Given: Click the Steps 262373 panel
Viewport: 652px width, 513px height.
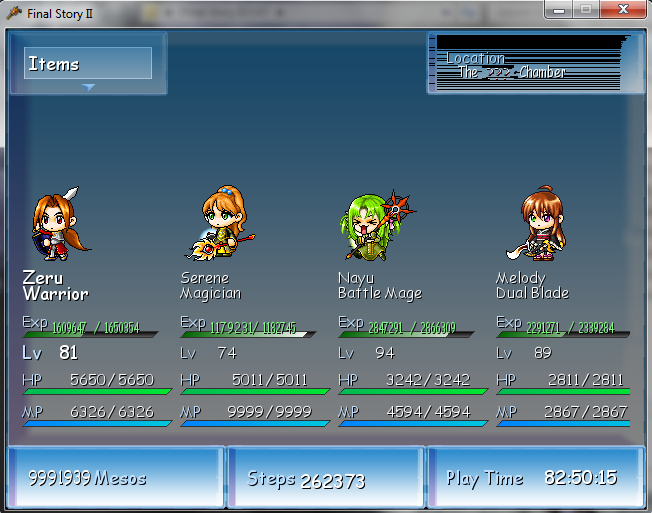Looking at the screenshot, I should (326, 477).
